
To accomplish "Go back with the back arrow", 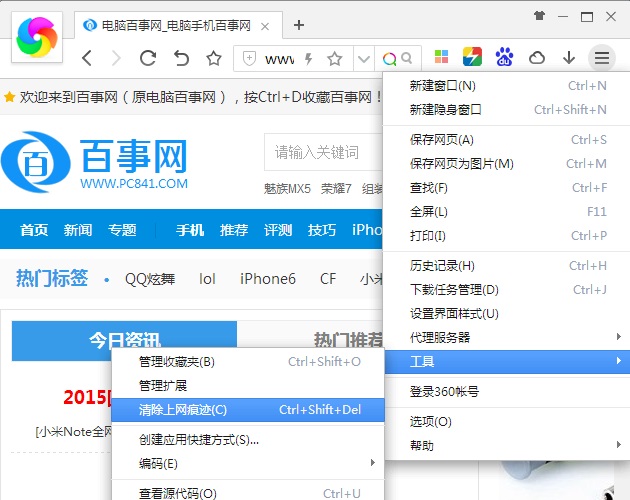I will [x=87, y=58].
